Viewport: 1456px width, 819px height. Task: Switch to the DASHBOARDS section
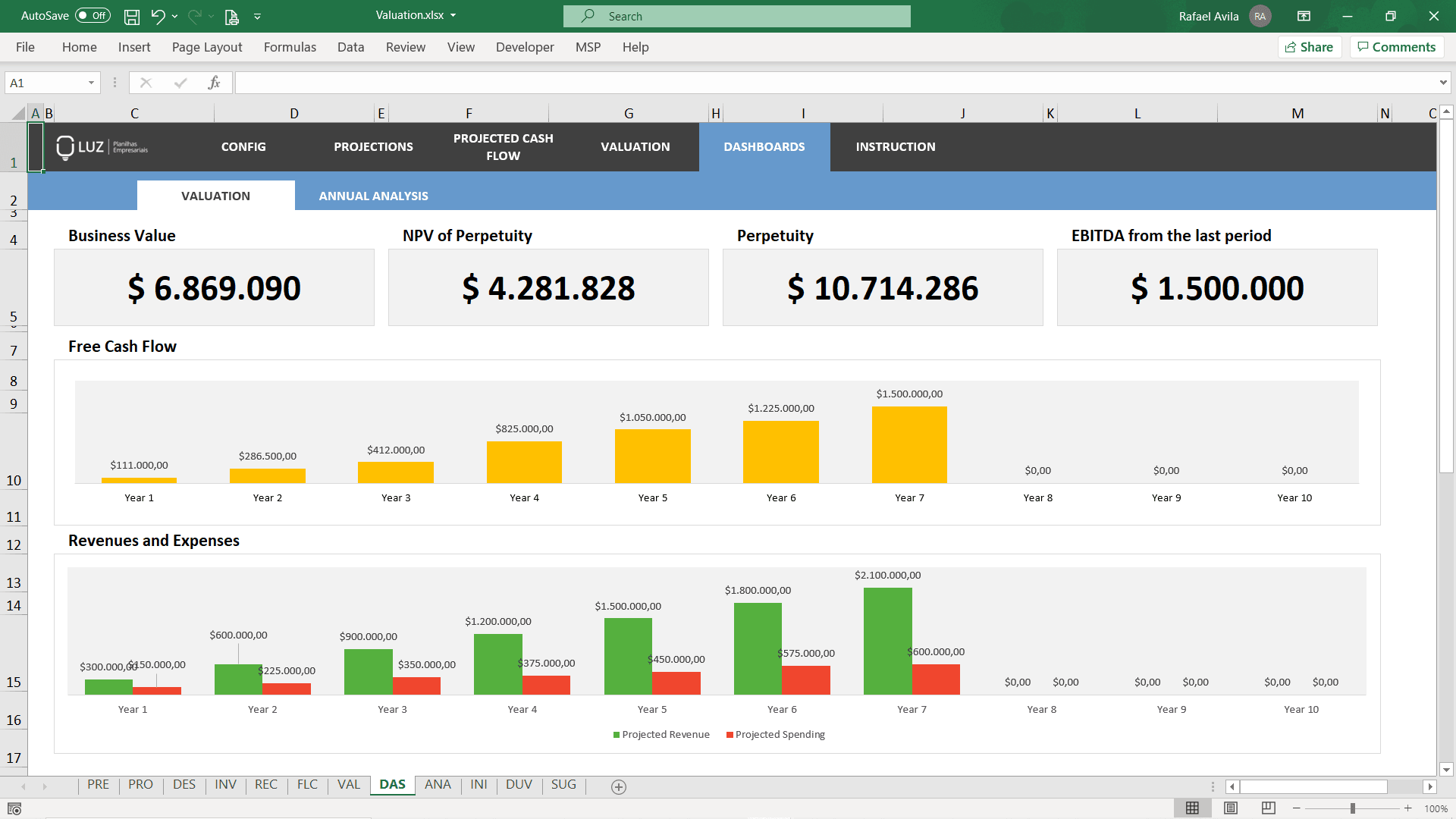click(x=764, y=146)
